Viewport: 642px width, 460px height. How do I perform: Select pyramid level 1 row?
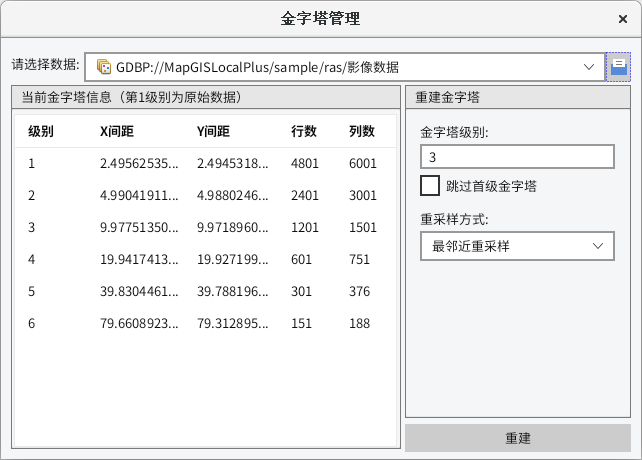205,163
